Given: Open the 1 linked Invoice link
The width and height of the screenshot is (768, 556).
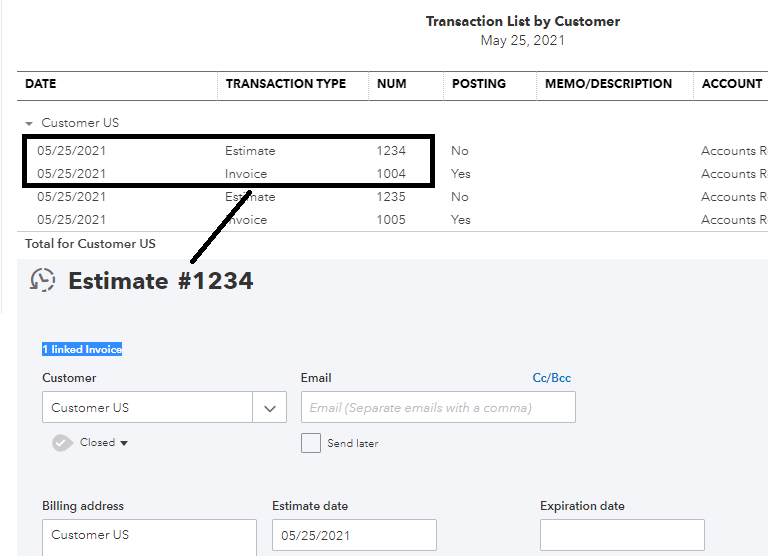Looking at the screenshot, I should (x=82, y=349).
